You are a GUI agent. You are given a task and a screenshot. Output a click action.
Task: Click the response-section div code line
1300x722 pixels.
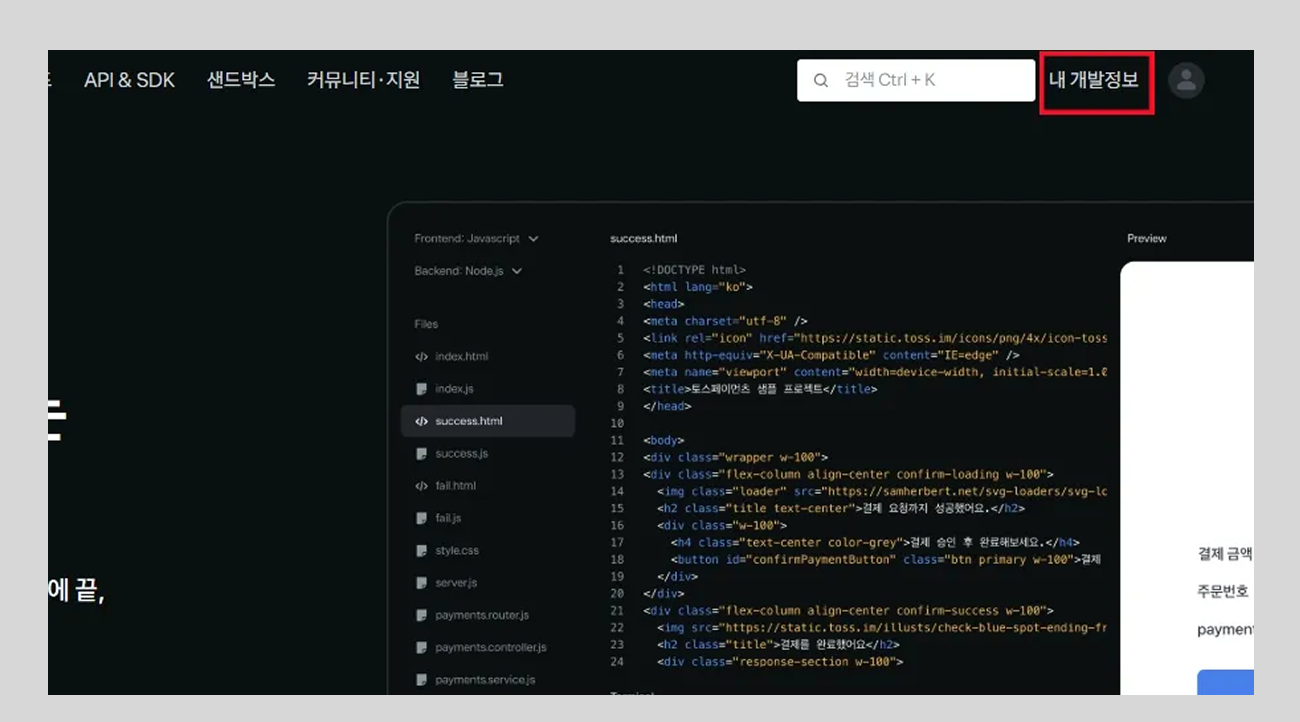pos(780,661)
